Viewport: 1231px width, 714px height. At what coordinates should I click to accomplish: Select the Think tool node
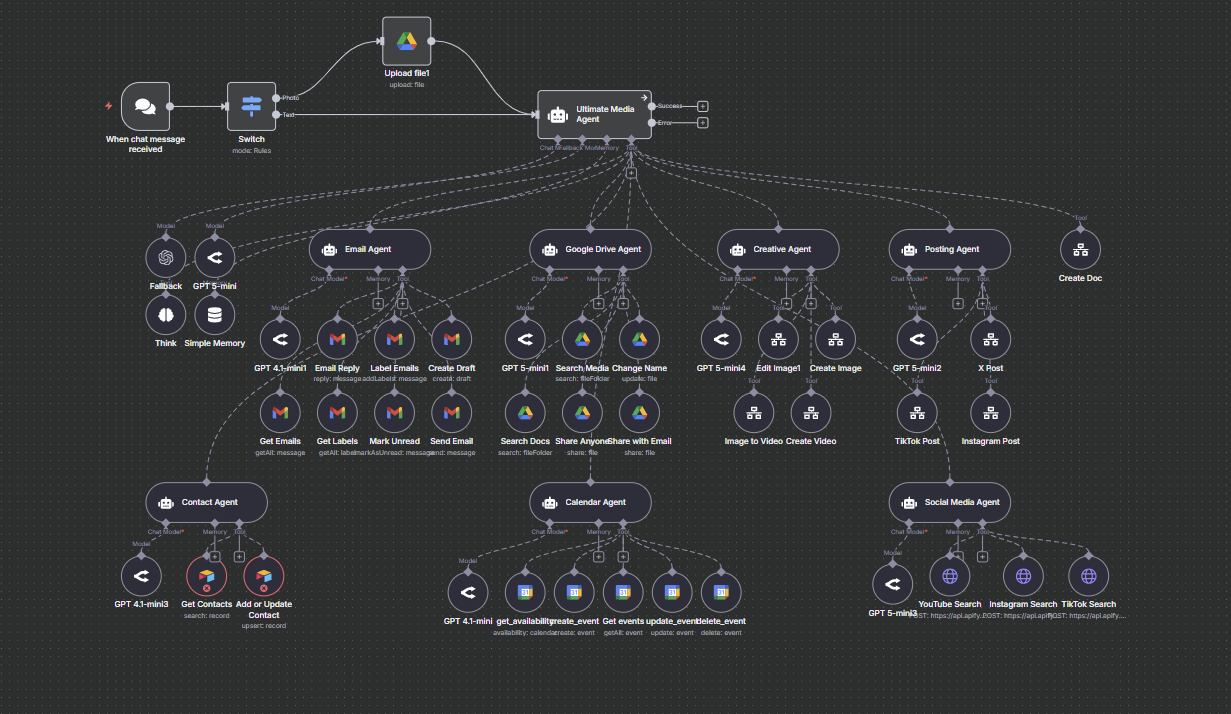(166, 315)
